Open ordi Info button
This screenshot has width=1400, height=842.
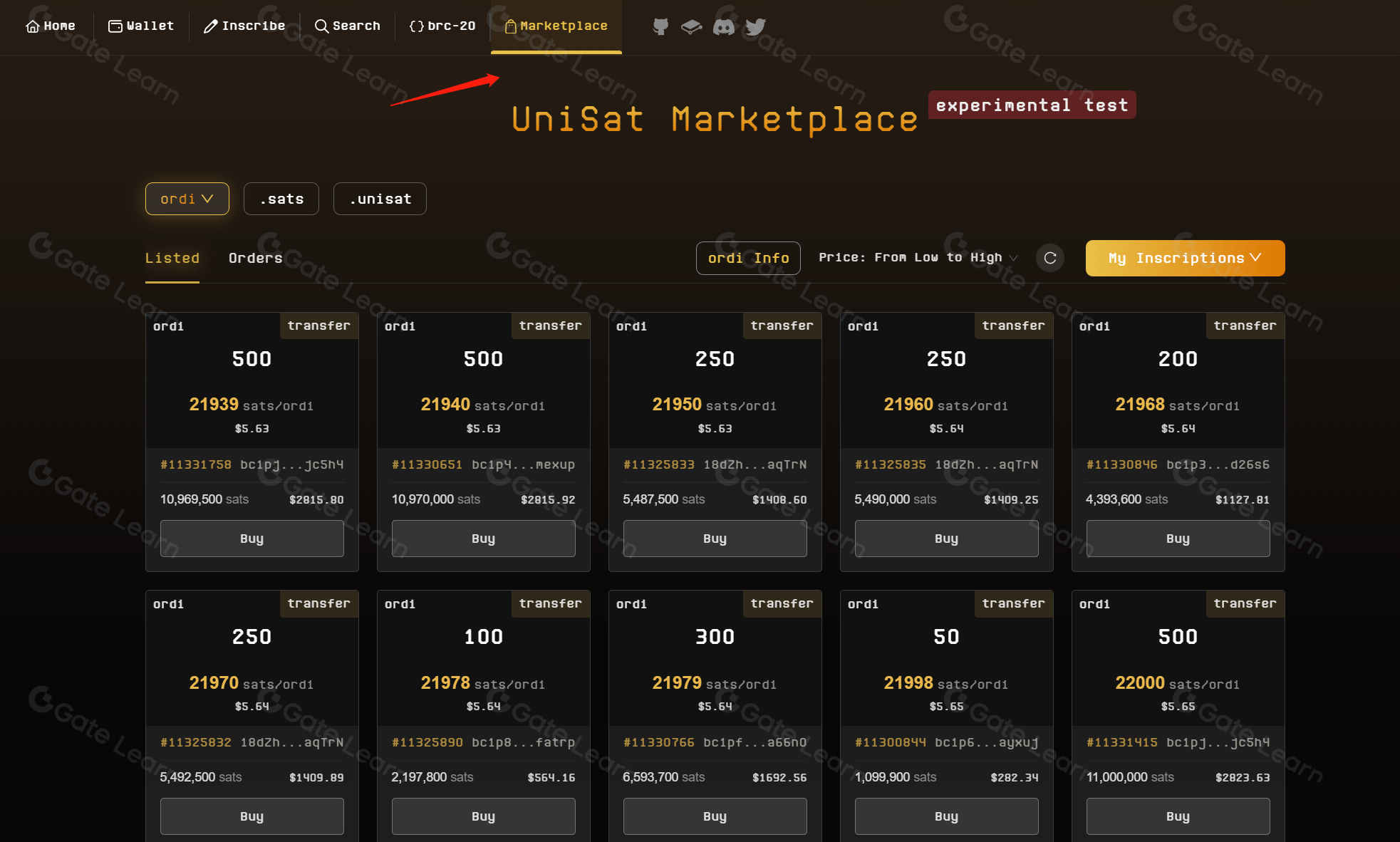point(748,258)
